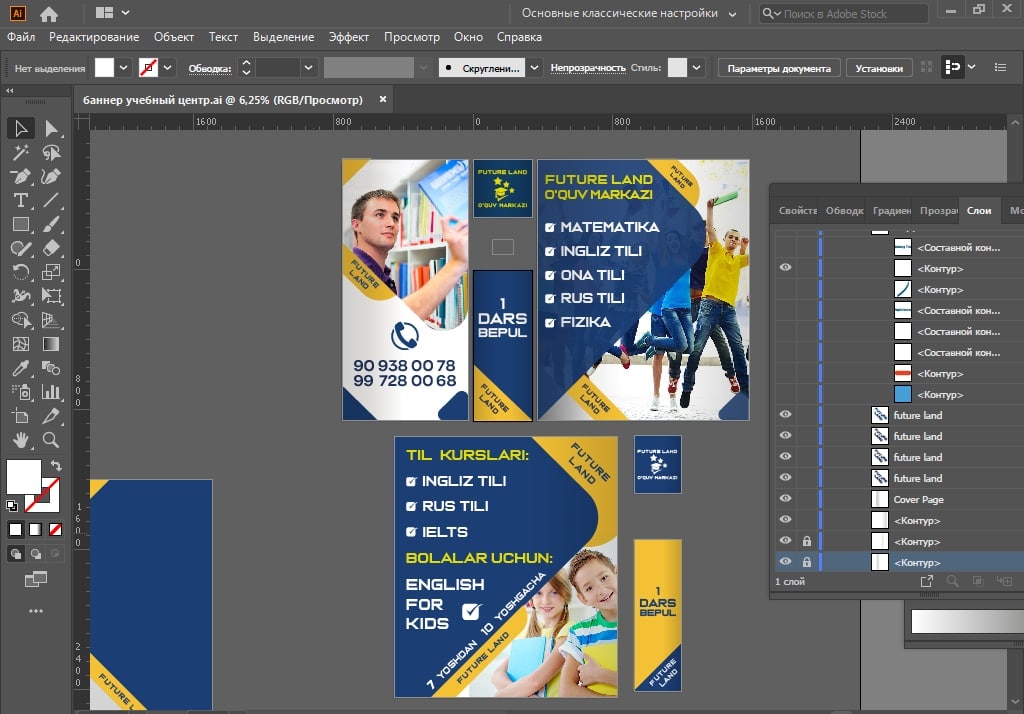The height and width of the screenshot is (714, 1024).
Task: Open stroke weight dropdown
Action: point(308,67)
